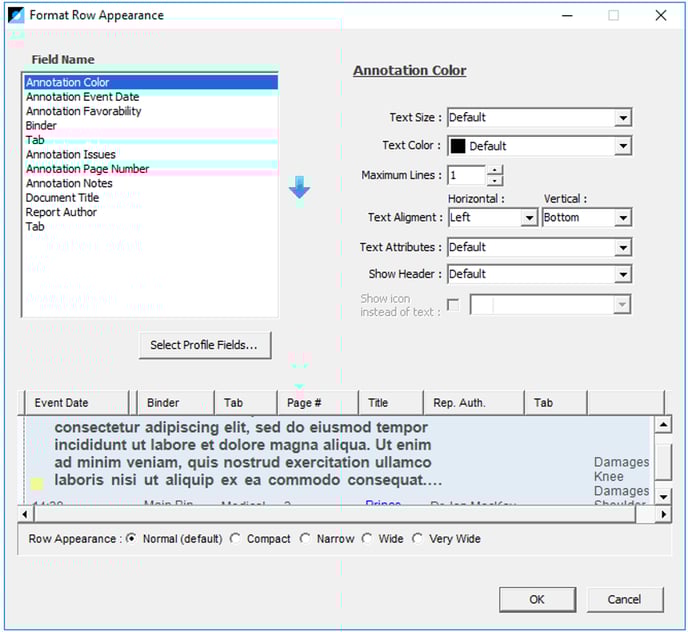Increase Maximum Lines with up stepper
Image resolution: width=688 pixels, height=632 pixels.
click(x=494, y=170)
